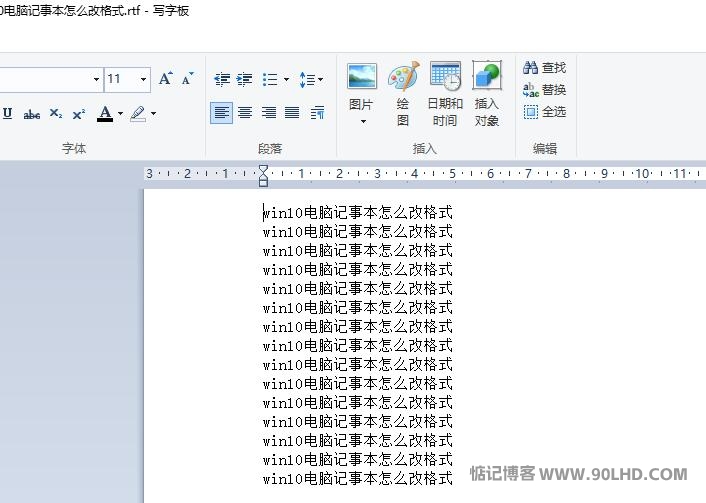Viewport: 706px width, 503px height.
Task: Click the text color A button
Action: [105, 113]
